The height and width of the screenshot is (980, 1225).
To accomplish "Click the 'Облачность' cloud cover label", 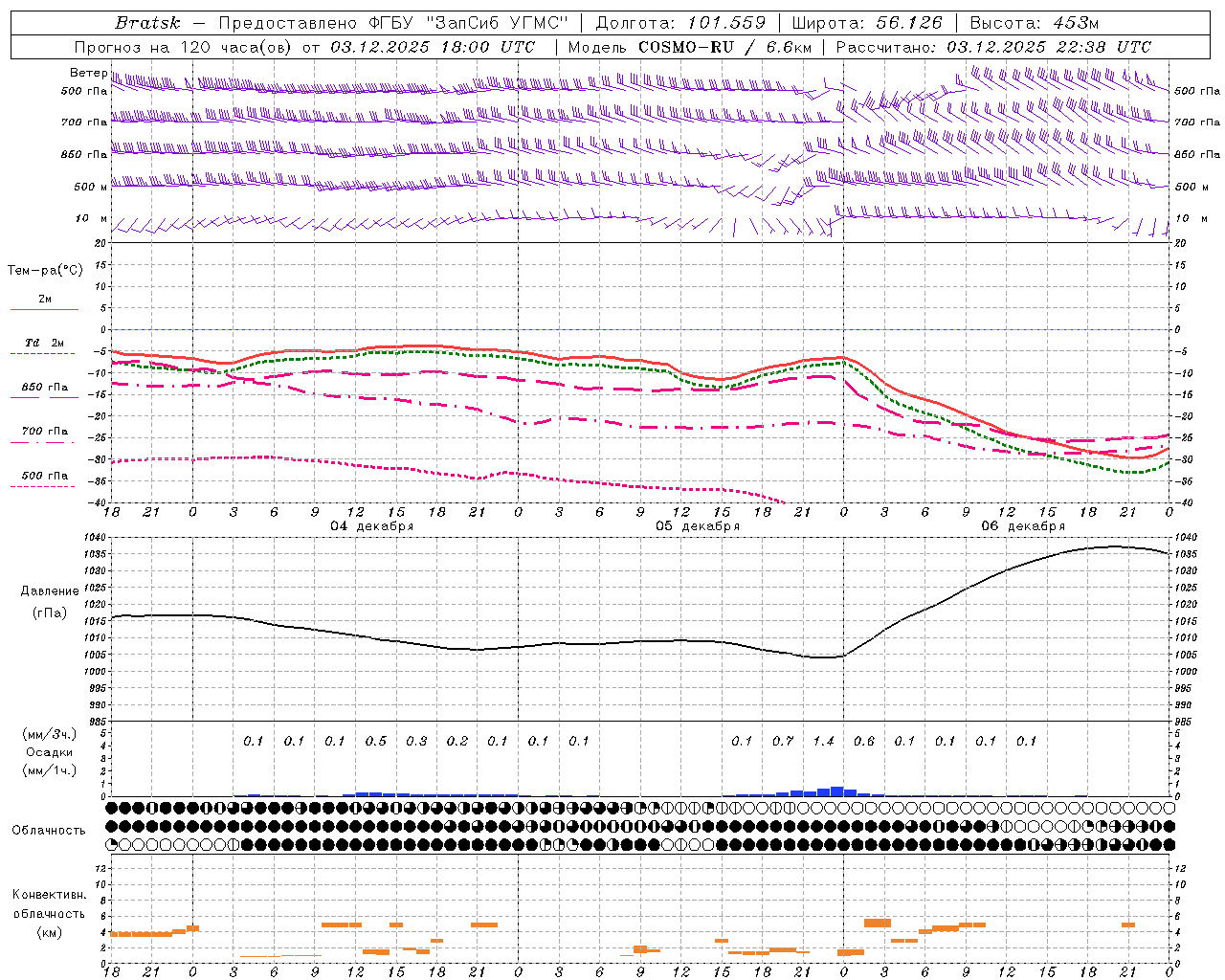I will point(49,830).
